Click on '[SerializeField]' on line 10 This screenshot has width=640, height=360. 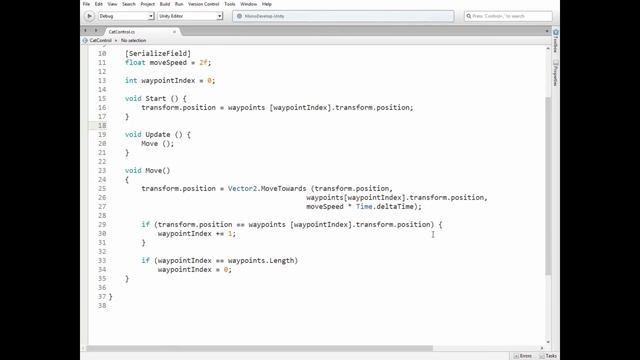pos(158,53)
